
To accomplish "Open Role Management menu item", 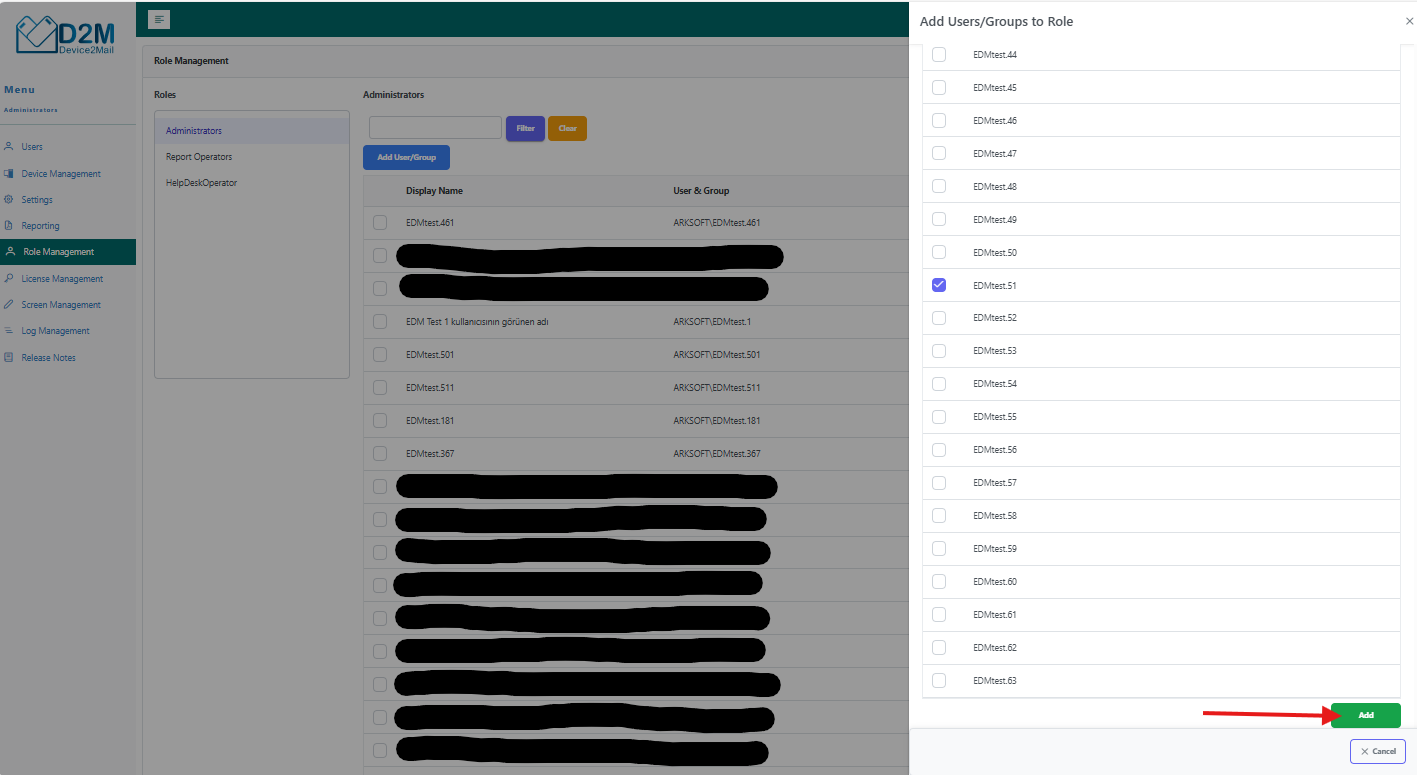I will tap(58, 252).
